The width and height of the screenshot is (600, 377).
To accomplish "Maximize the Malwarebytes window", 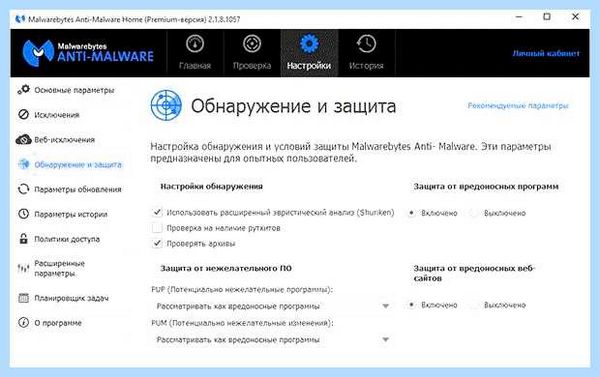I will click(x=547, y=17).
